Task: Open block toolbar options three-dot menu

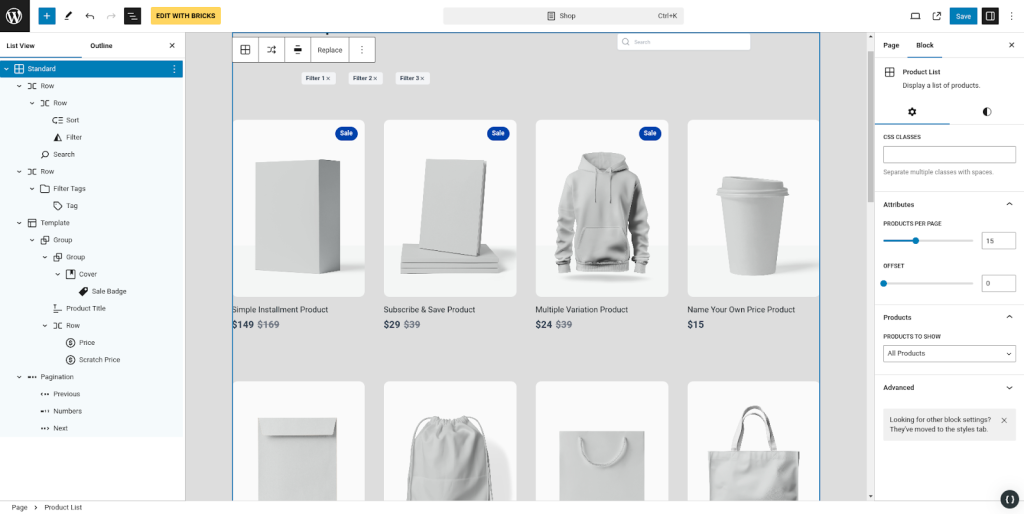Action: (362, 50)
